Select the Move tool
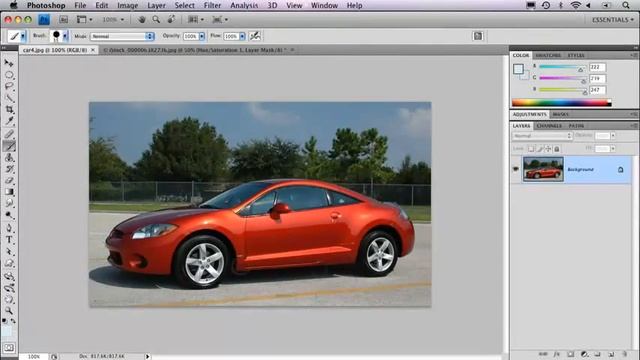Viewport: 640px width, 360px height. coord(9,63)
